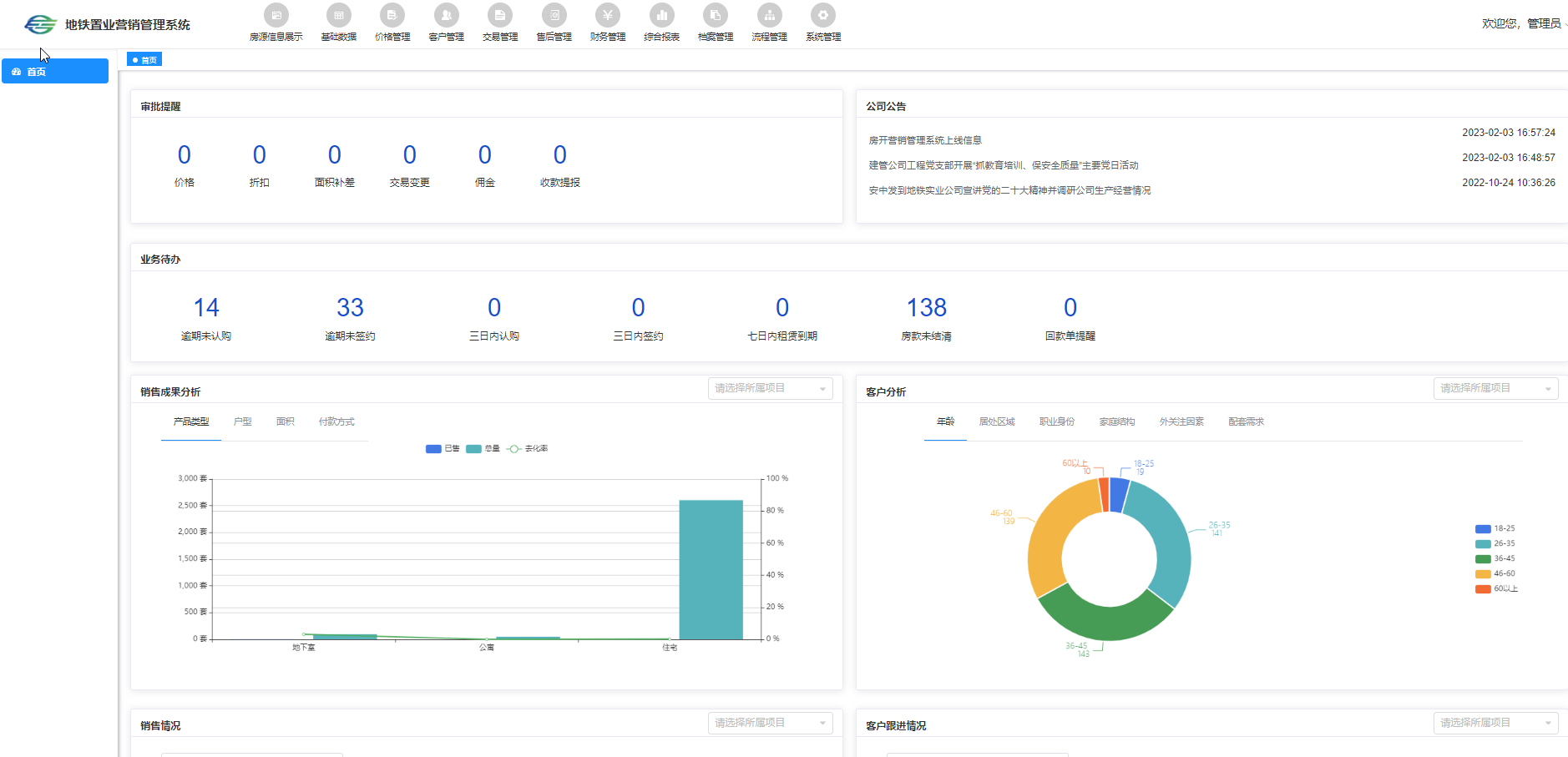Viewport: 1568px width, 757px height.
Task: Select the 职业身份 tab
Action: click(1057, 421)
